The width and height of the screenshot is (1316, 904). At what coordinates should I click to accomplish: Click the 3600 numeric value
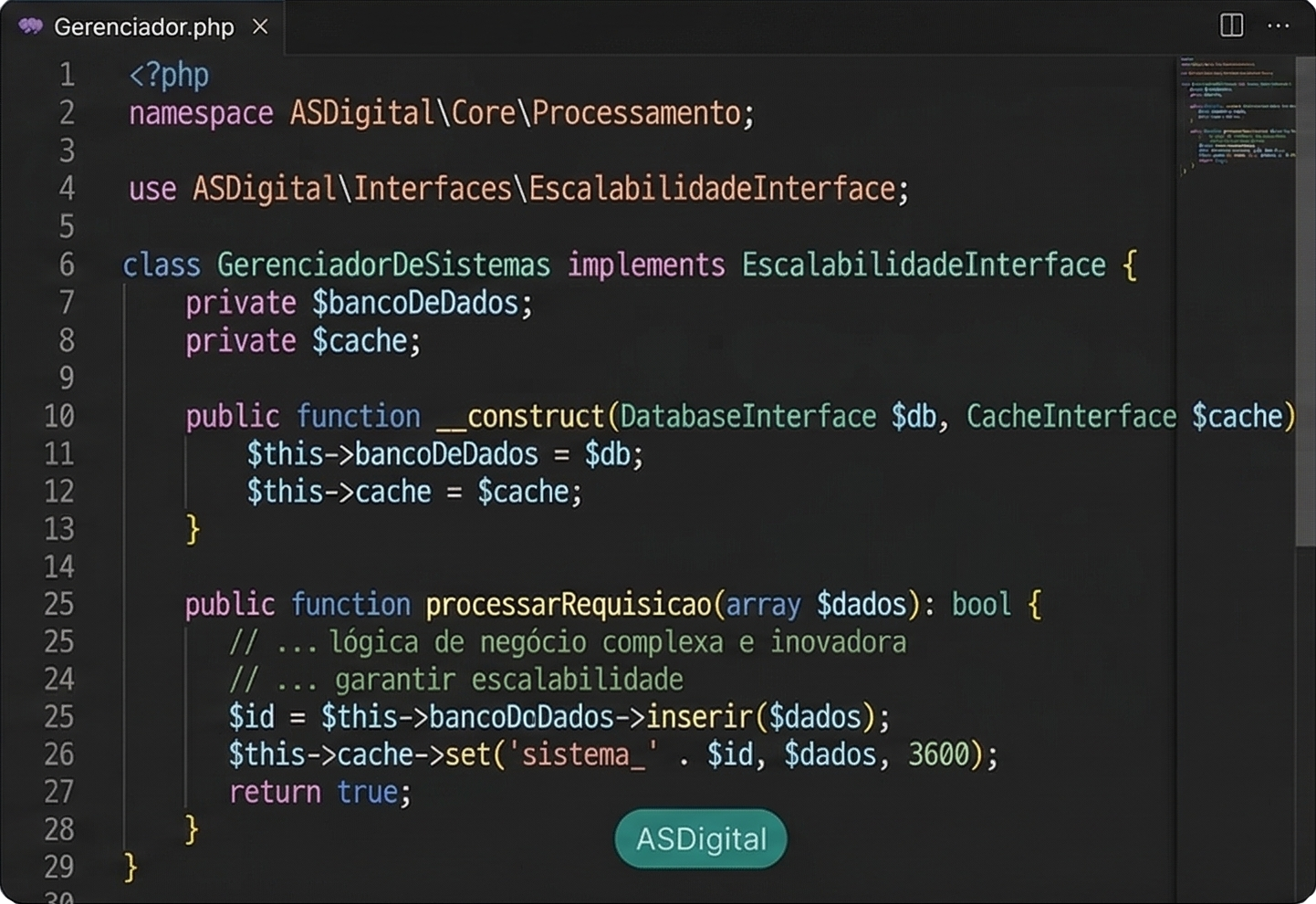tap(938, 754)
